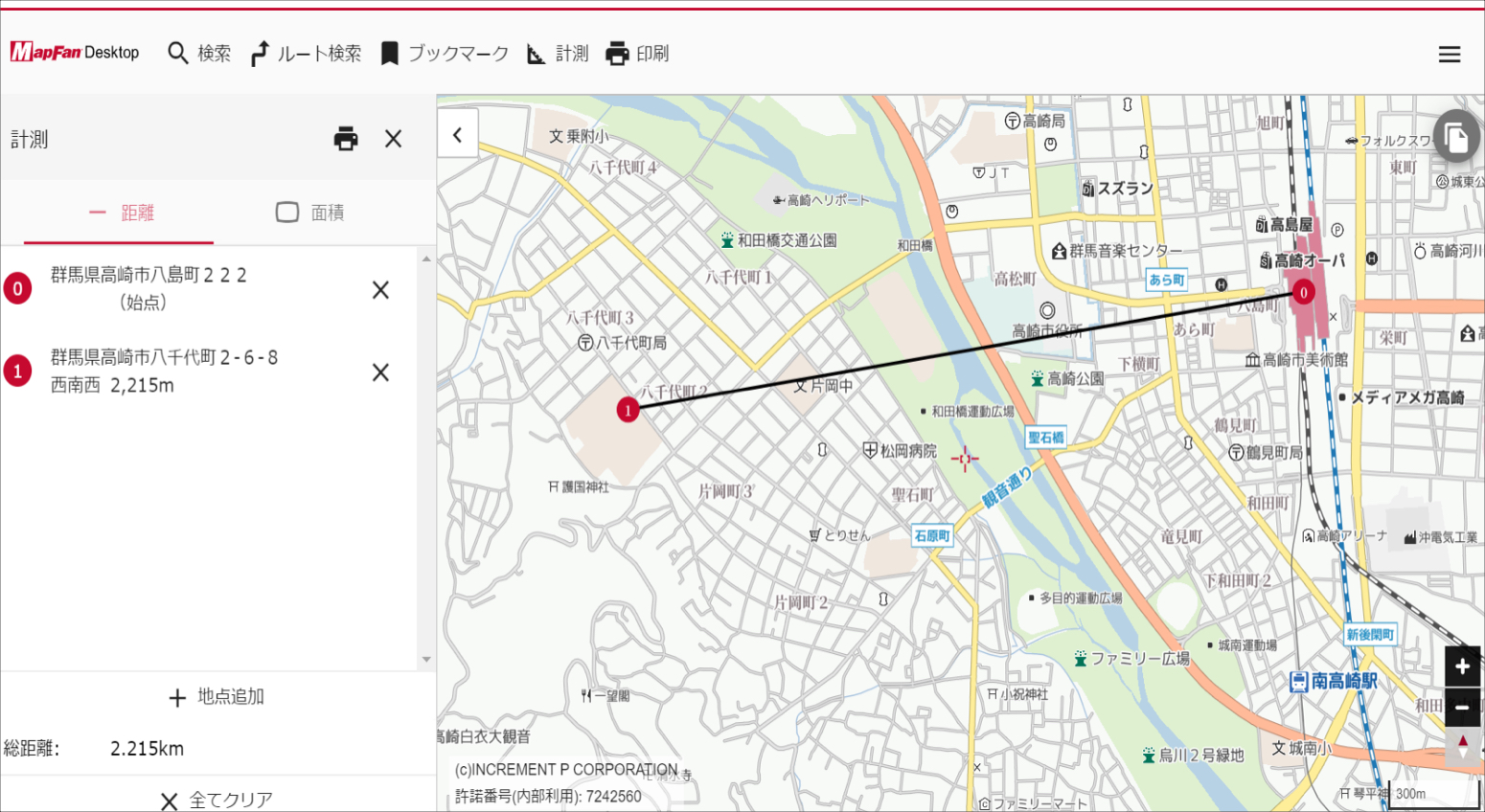Click marker 0 at 高崎オーパ on map
1485x812 pixels.
tap(1303, 293)
